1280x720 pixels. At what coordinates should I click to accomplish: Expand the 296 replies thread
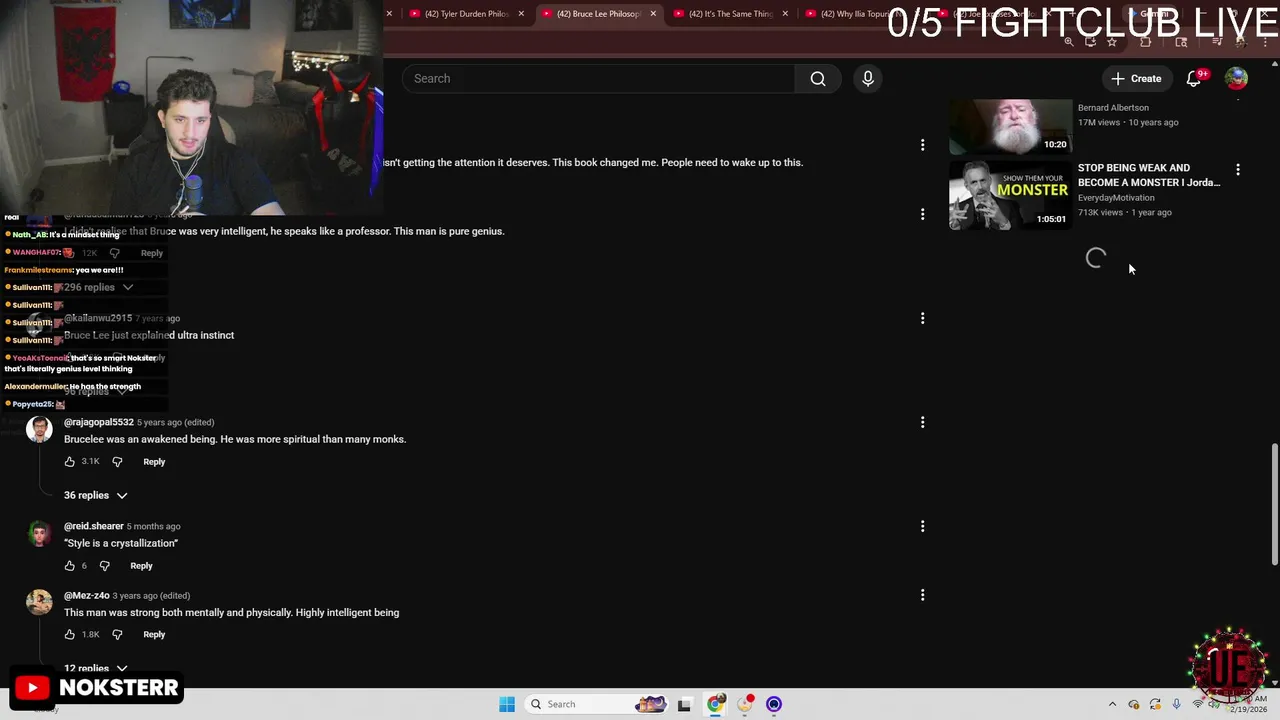96,288
